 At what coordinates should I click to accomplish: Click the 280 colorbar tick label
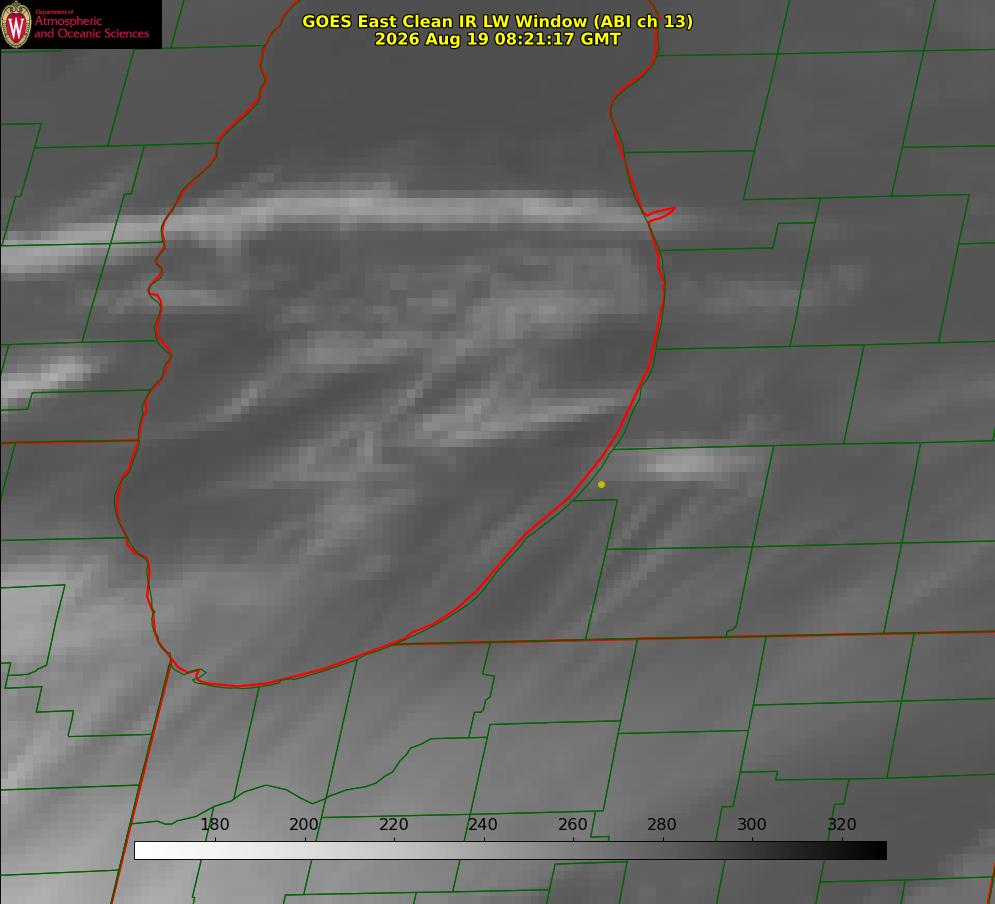(x=662, y=824)
